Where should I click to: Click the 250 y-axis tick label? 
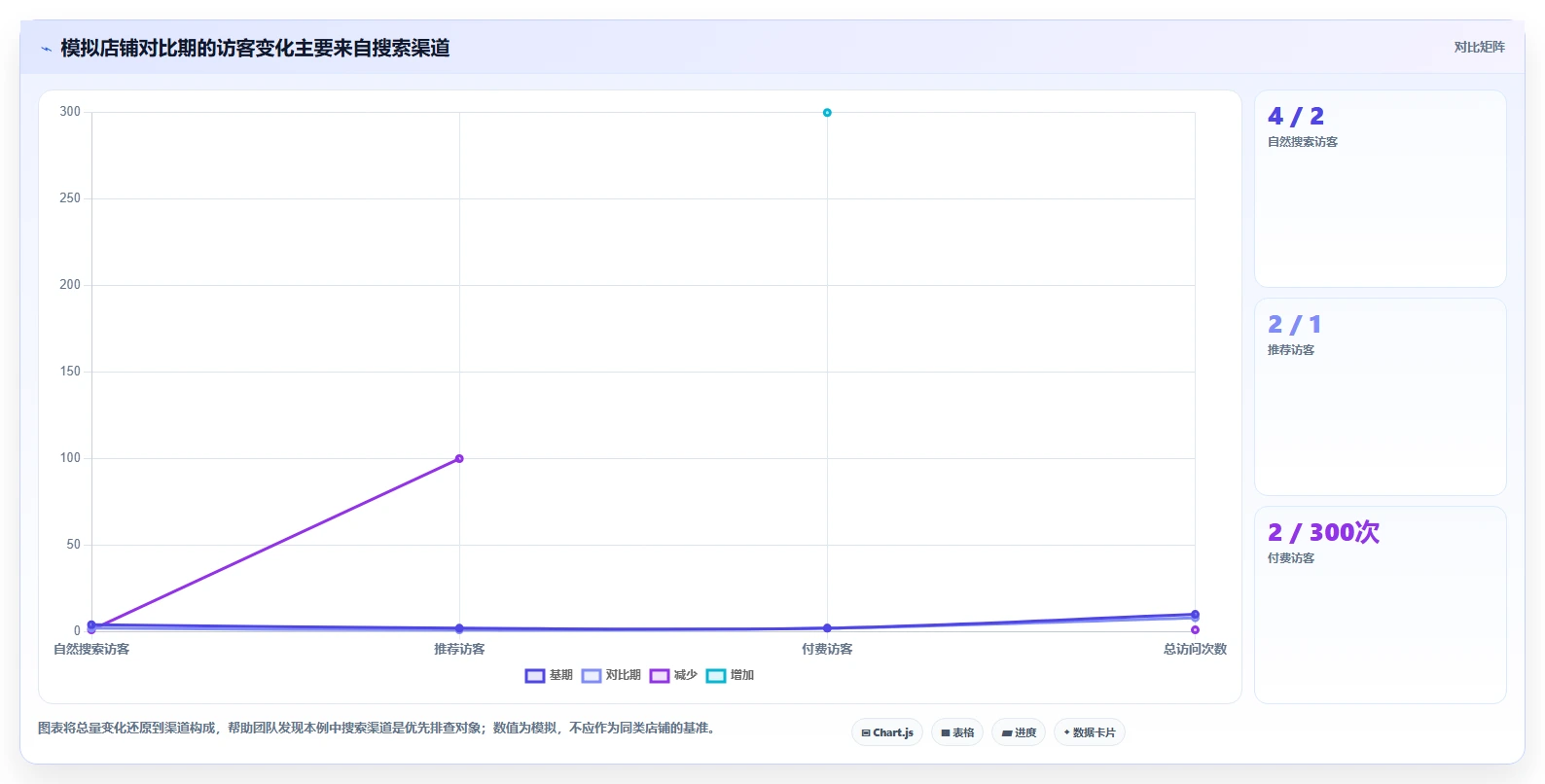click(70, 198)
